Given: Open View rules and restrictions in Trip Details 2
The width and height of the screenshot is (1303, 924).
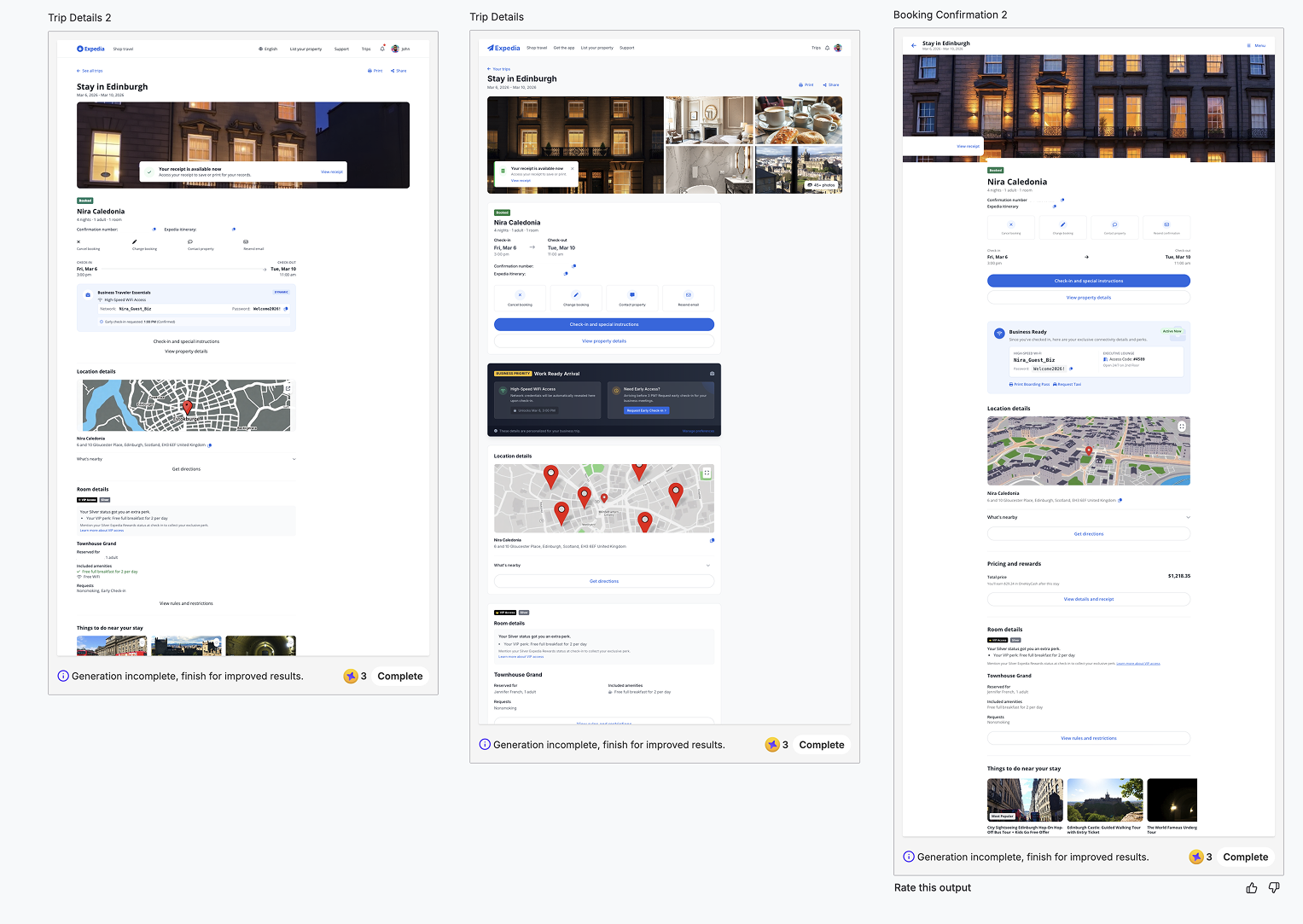Looking at the screenshot, I should [x=186, y=603].
